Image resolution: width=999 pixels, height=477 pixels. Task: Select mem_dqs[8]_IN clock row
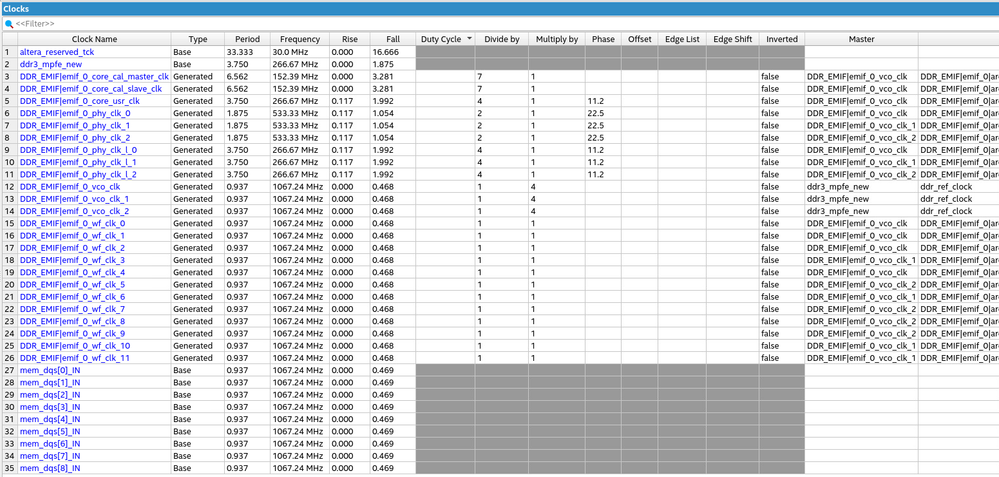pos(50,468)
